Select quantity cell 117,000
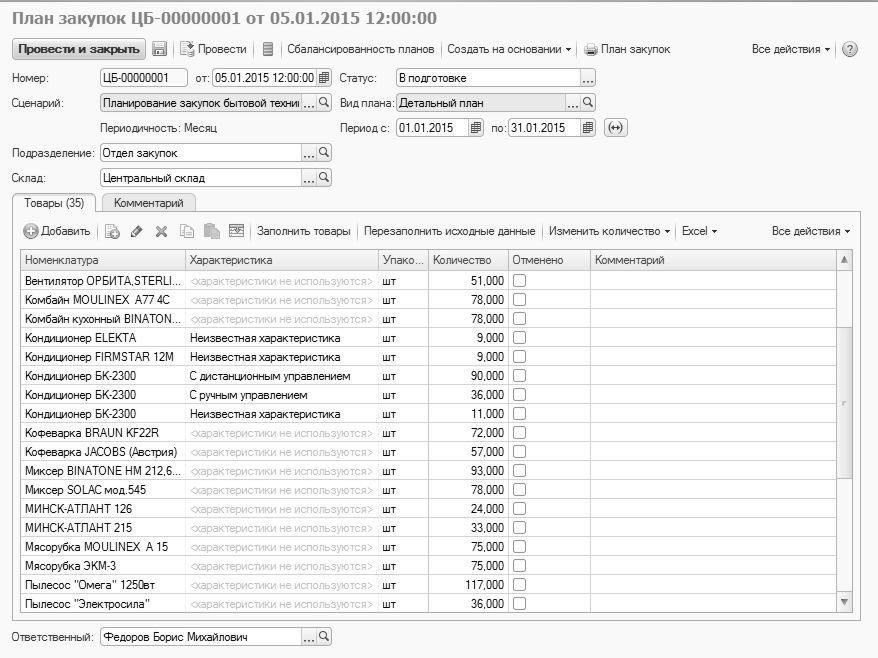Viewport: 878px width, 658px height. 468,585
